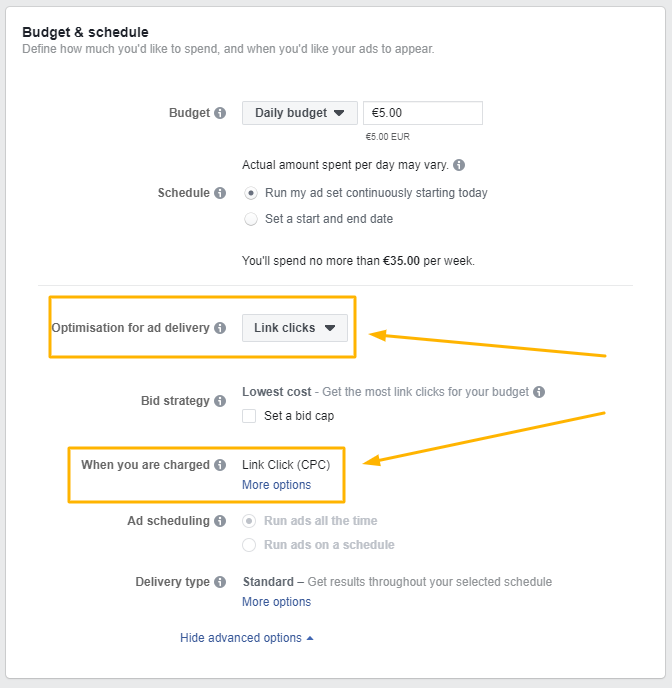This screenshot has height=688, width=672.
Task: Click info icon after 'may vary' text
Action: 459,165
